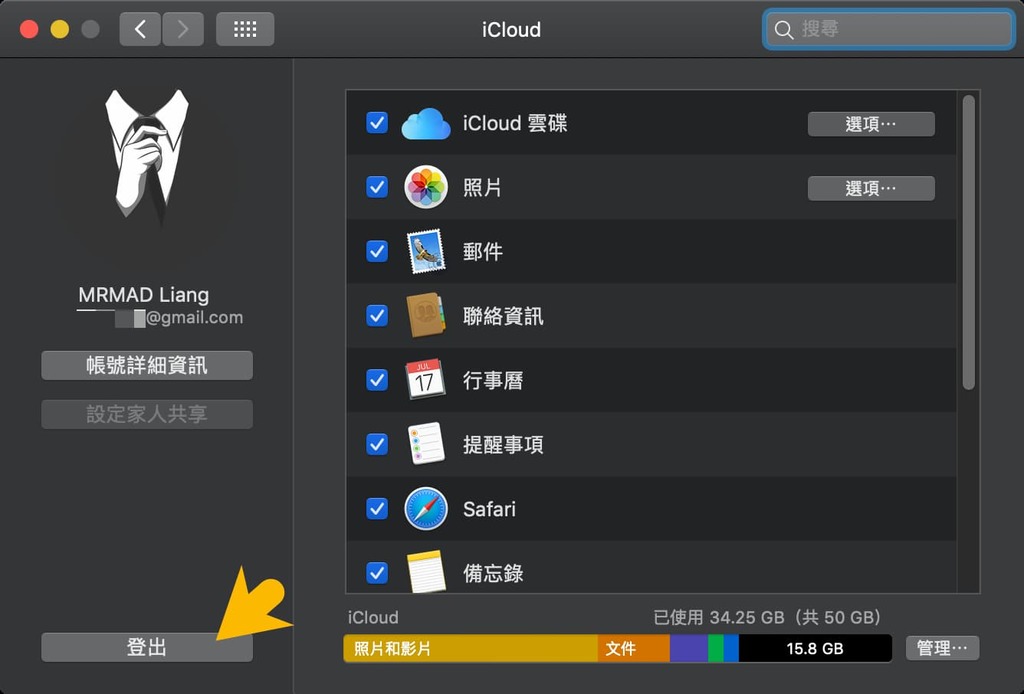Click the 照片和影片 storage bar segment
The width and height of the screenshot is (1024, 694).
click(470, 648)
